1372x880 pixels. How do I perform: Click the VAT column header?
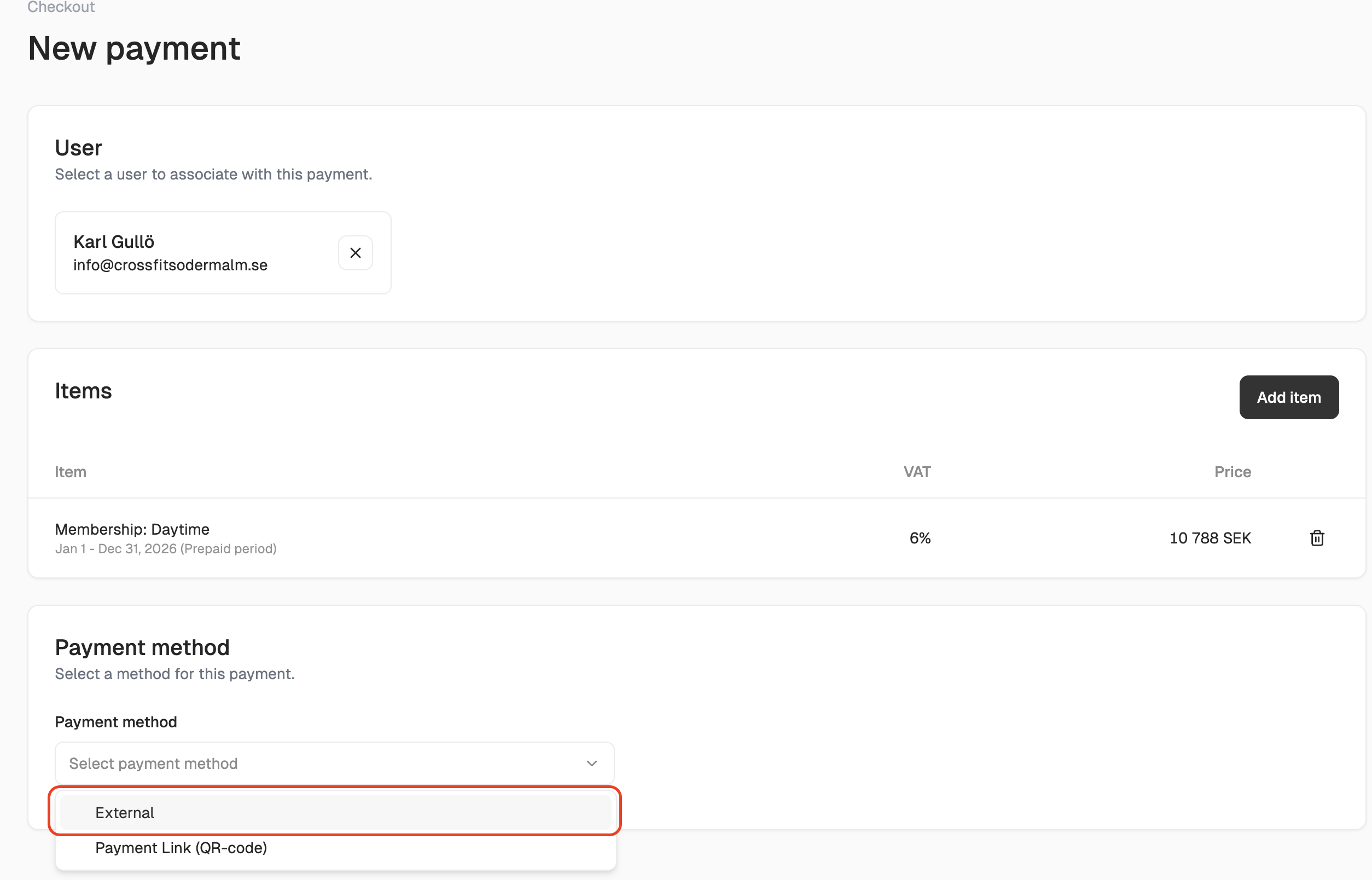click(917, 472)
